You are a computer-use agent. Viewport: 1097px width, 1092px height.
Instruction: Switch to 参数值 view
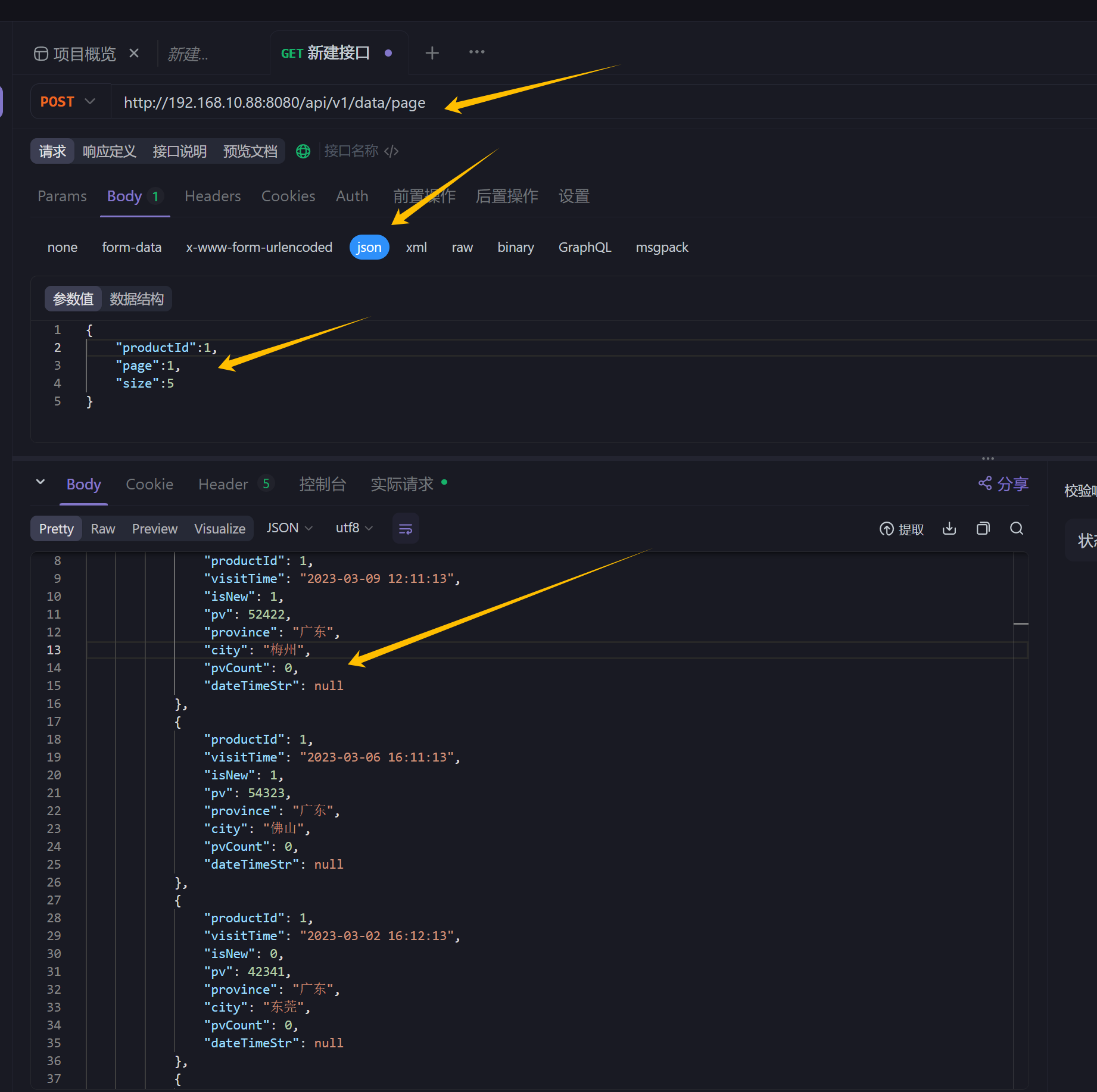click(x=73, y=299)
